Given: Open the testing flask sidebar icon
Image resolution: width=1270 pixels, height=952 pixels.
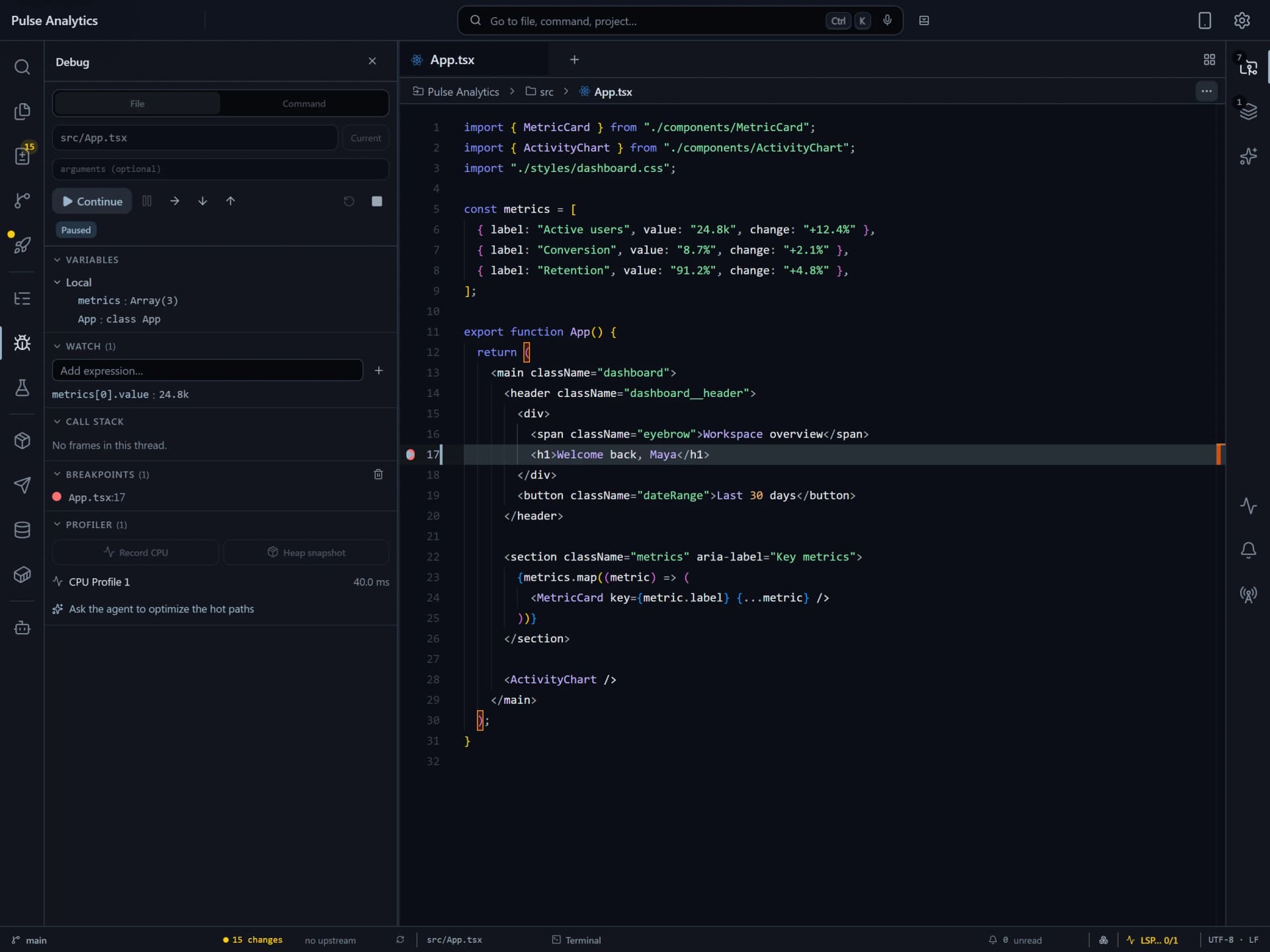Looking at the screenshot, I should click(x=22, y=388).
